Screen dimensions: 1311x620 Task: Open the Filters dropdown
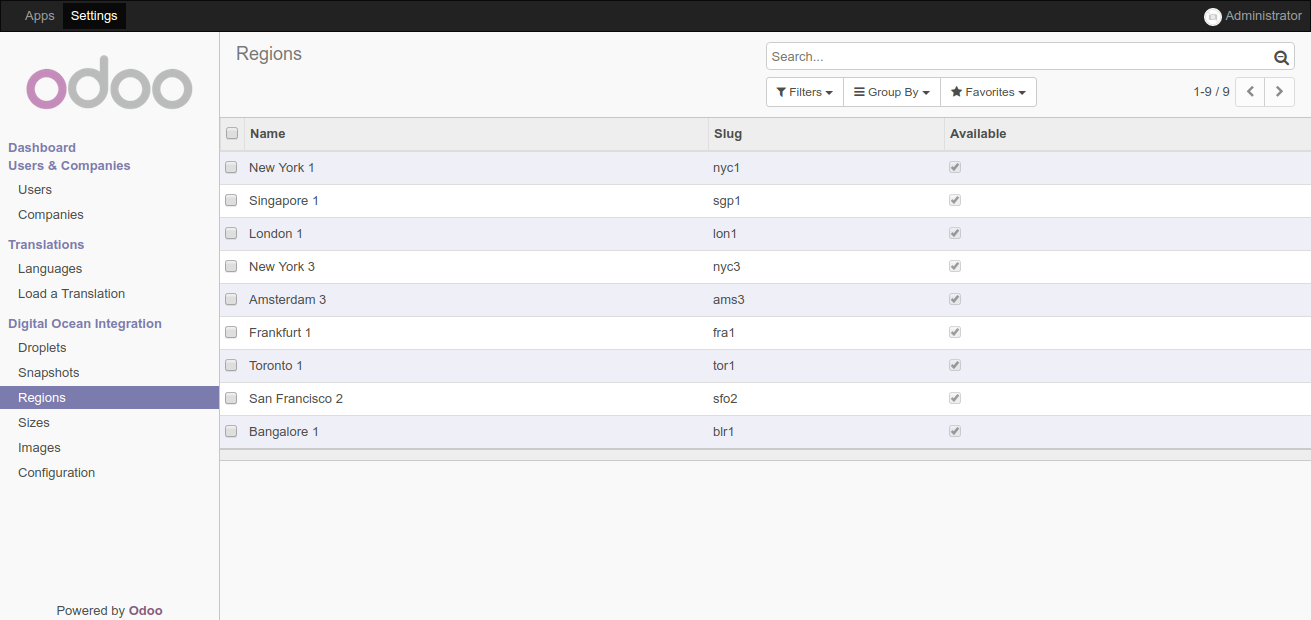pyautogui.click(x=805, y=92)
